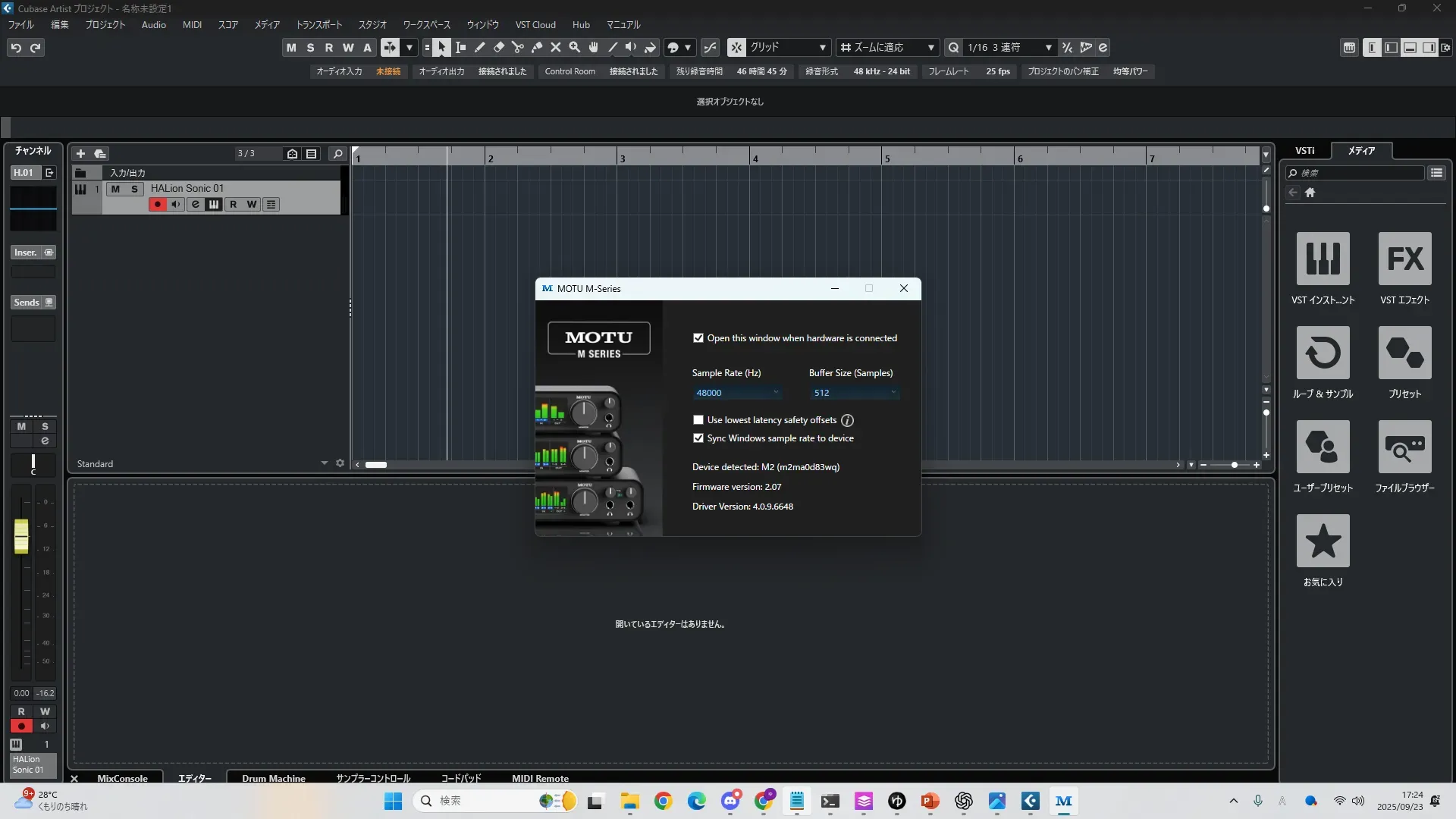
Task: Open the トランスポート menu
Action: click(x=318, y=25)
